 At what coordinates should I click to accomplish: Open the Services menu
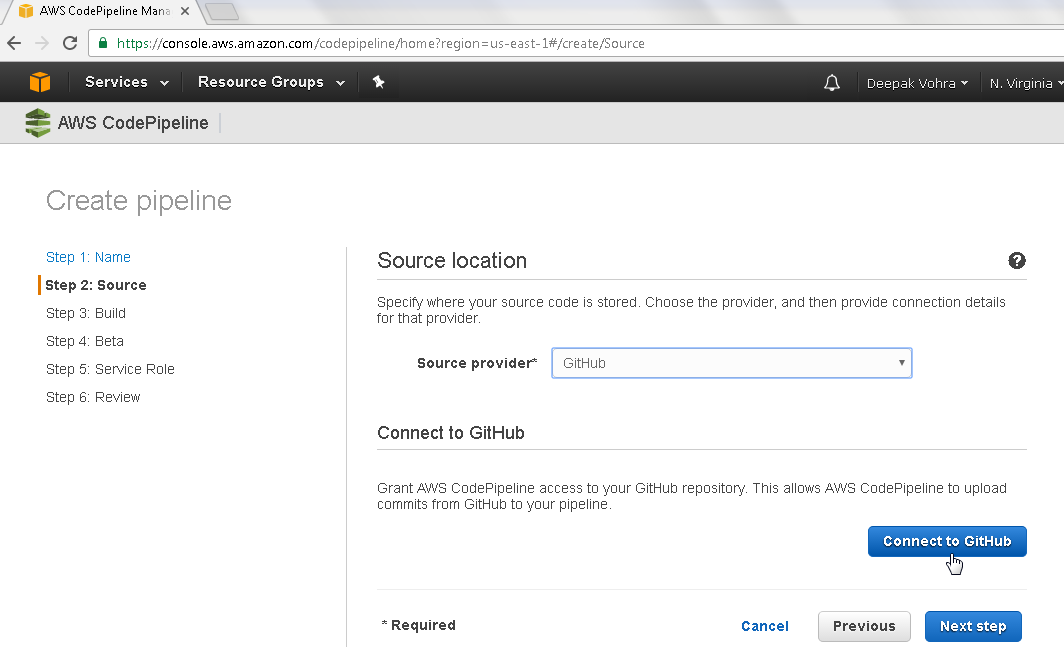click(127, 82)
